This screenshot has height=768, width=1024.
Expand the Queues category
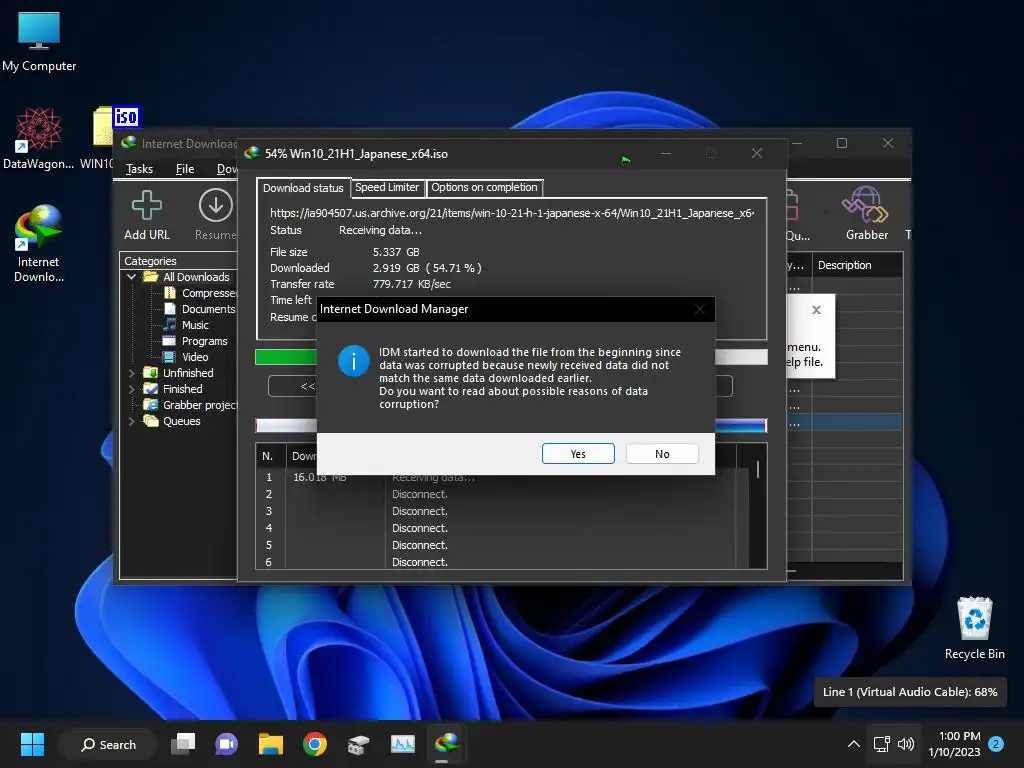(131, 421)
